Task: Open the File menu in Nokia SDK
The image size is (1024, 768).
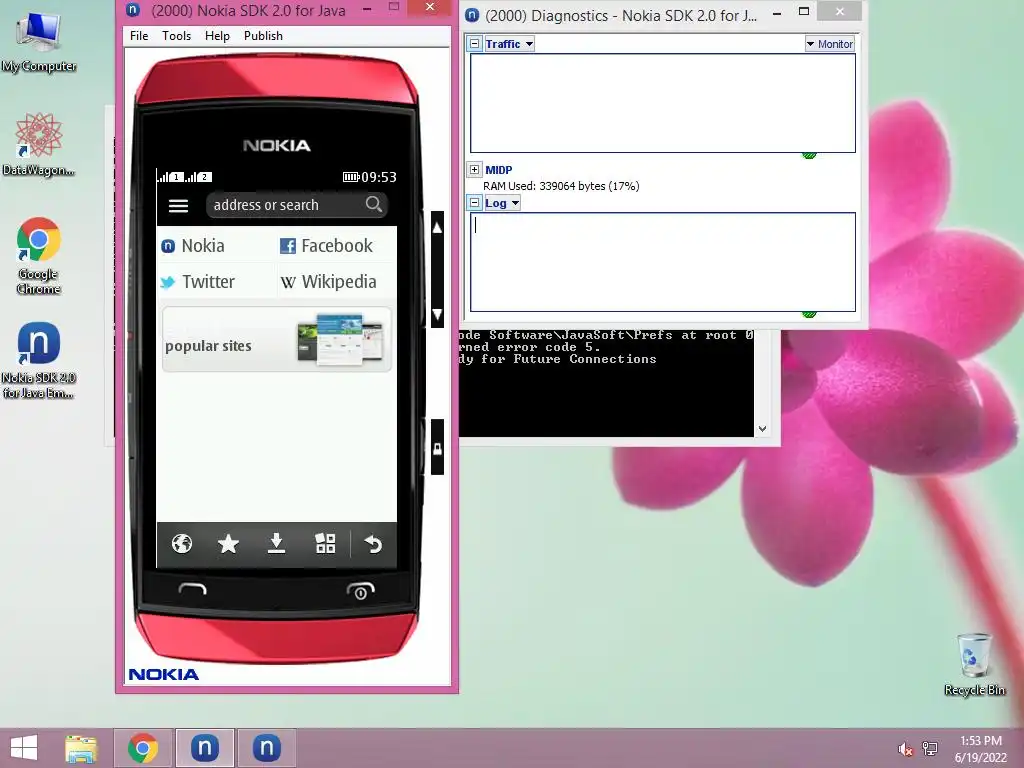Action: (139, 36)
